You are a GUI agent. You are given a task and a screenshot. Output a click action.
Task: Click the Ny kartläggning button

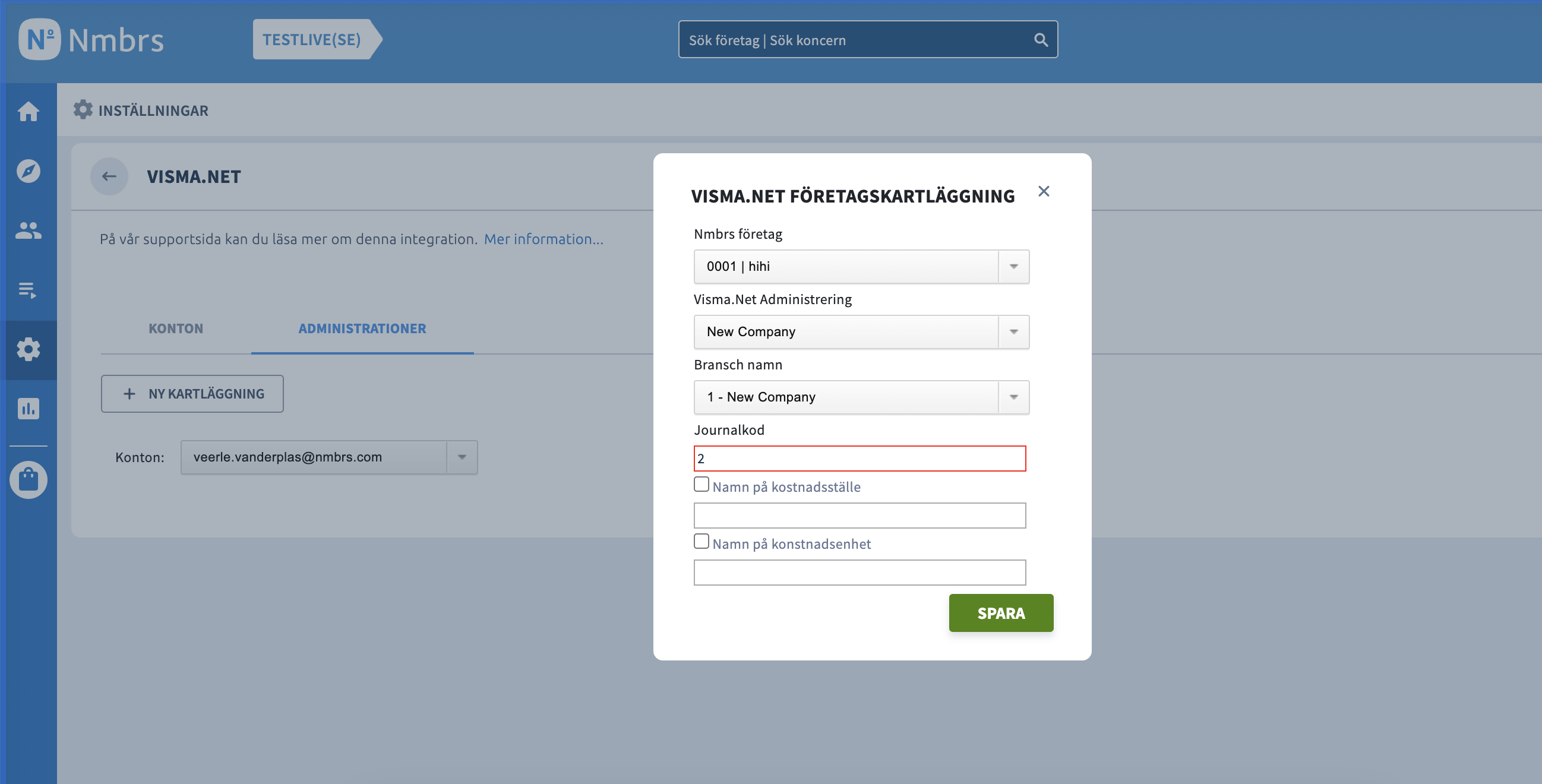tap(192, 394)
